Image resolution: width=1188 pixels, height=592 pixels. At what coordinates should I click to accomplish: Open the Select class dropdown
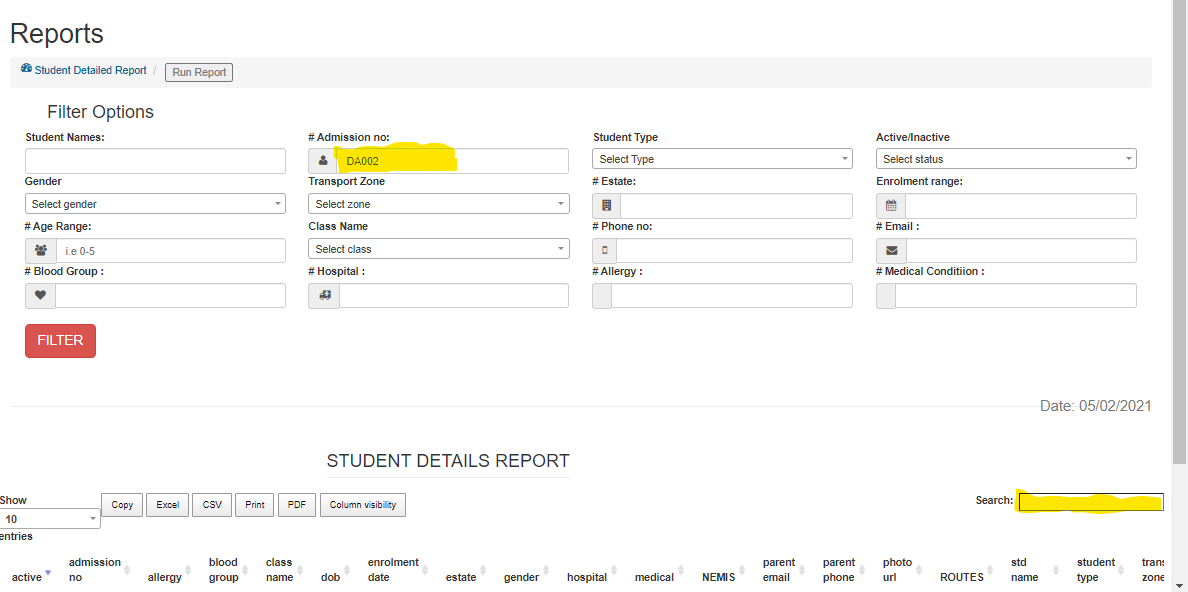(438, 249)
